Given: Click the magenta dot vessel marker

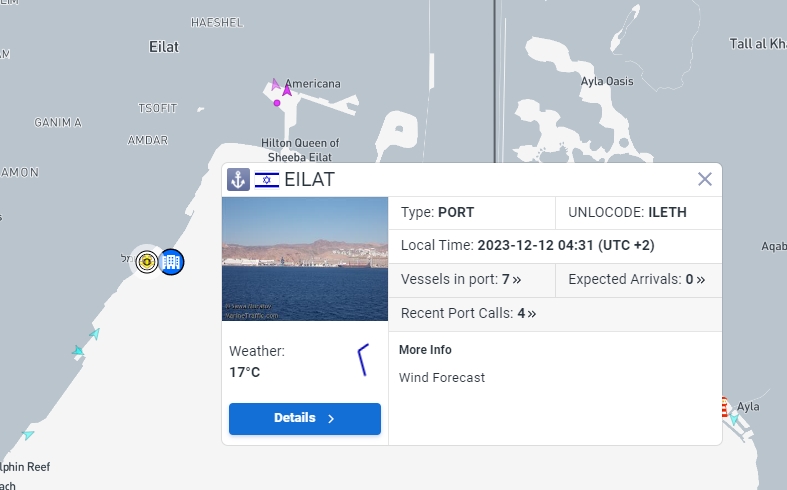Looking at the screenshot, I should point(277,103).
